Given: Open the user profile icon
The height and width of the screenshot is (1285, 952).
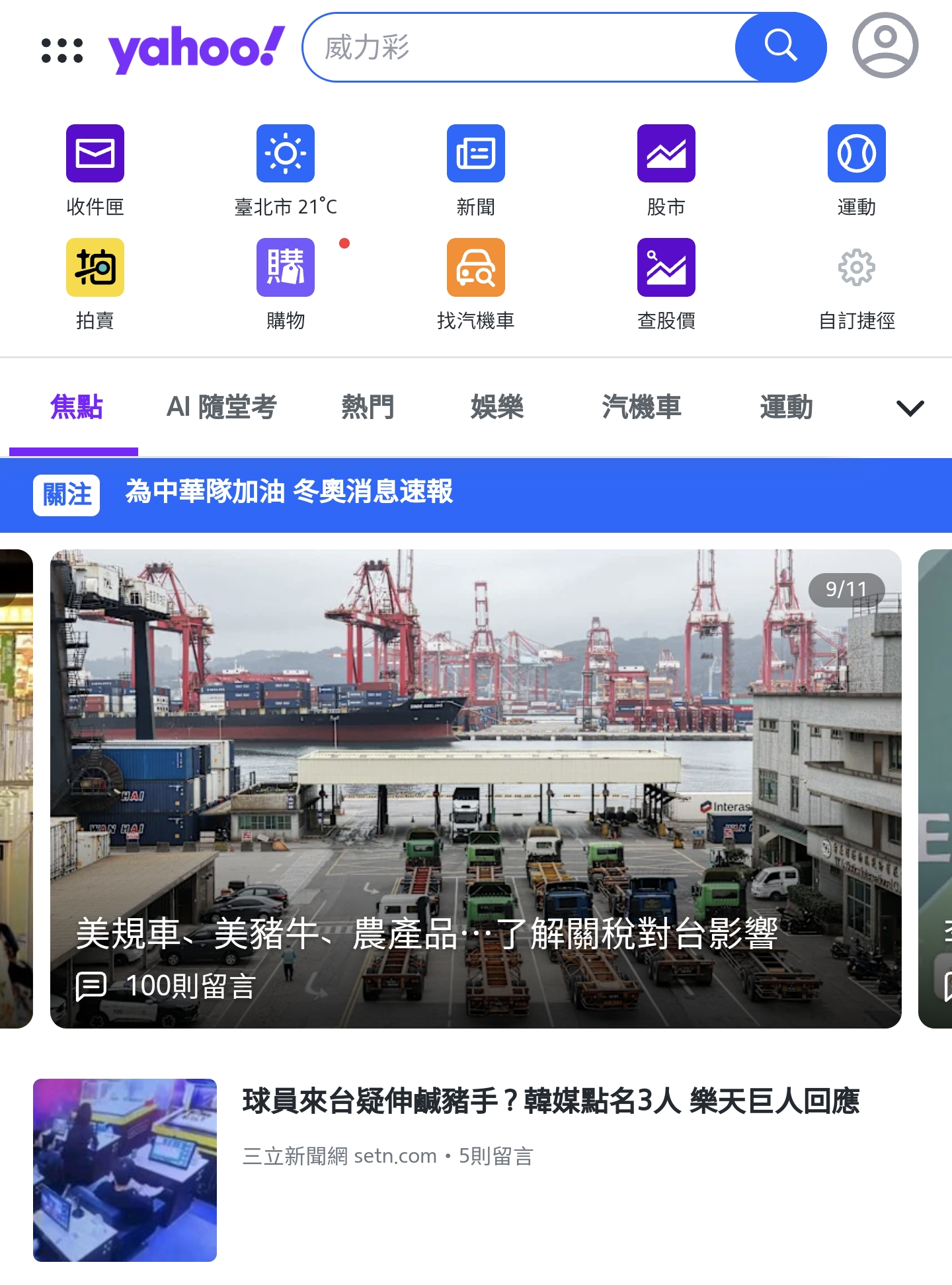Looking at the screenshot, I should [885, 46].
